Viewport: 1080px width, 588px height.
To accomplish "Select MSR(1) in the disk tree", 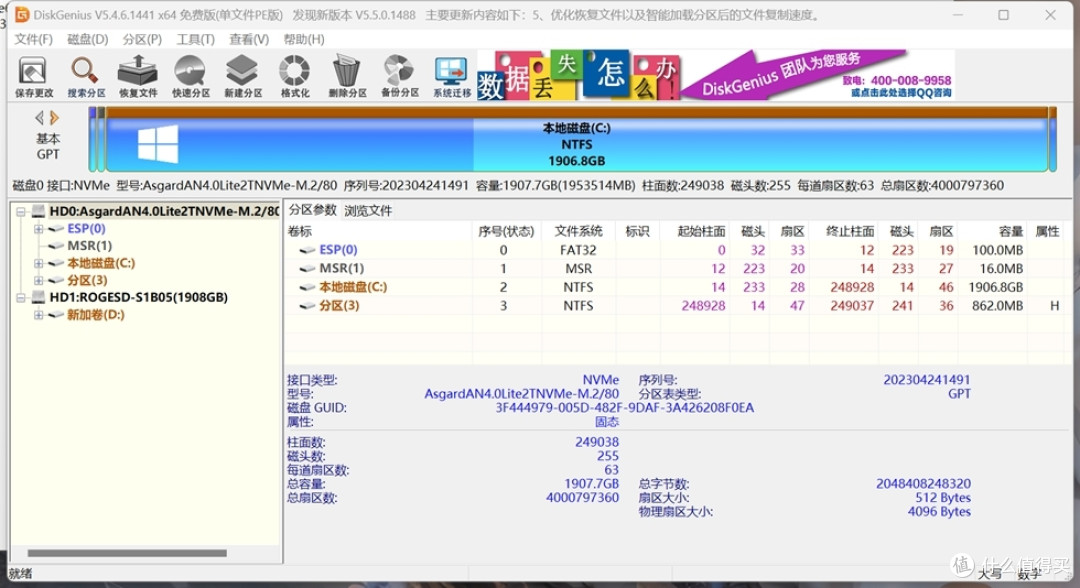I will 90,246.
